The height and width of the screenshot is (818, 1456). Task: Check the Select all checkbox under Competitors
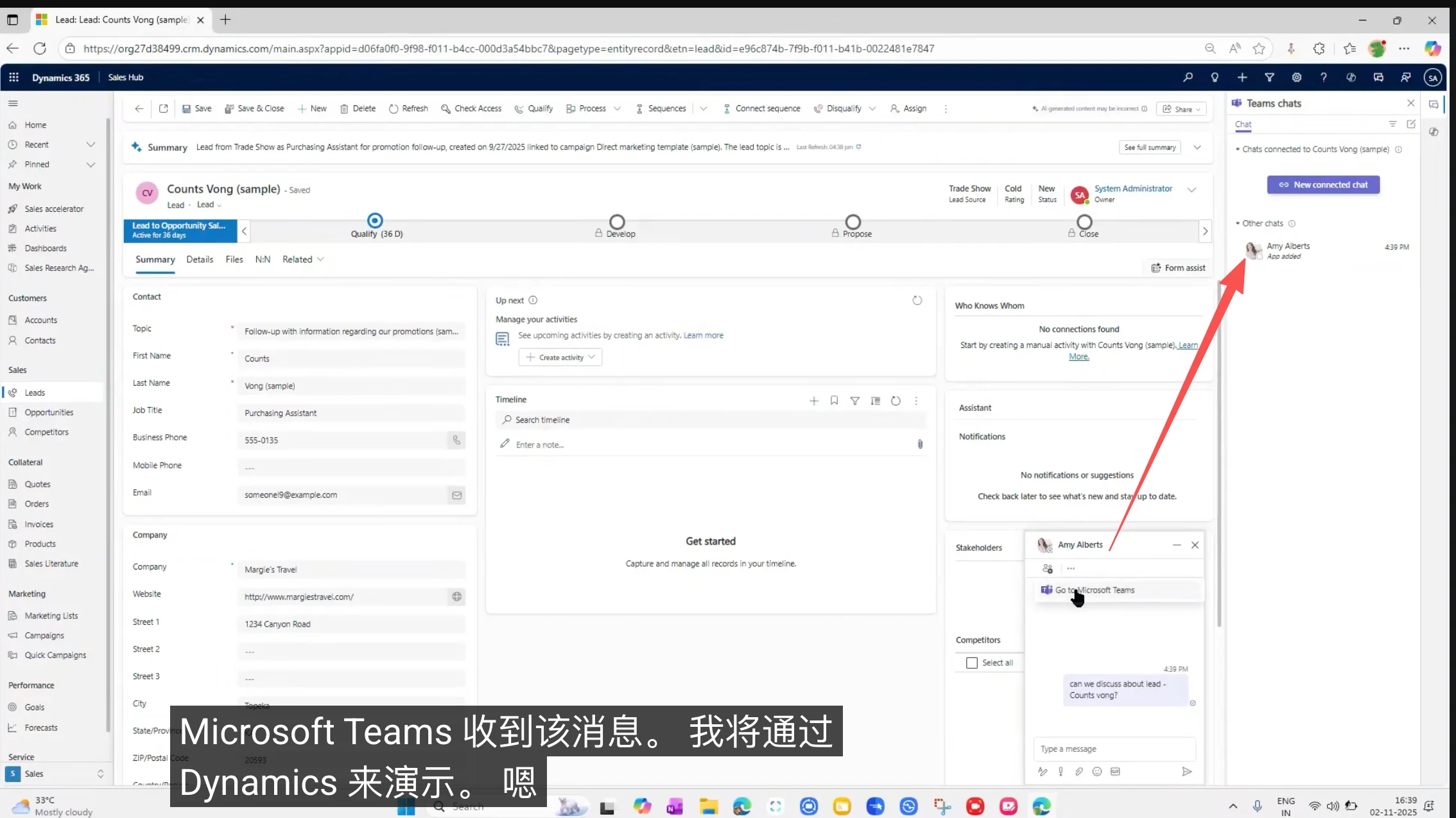pos(972,663)
